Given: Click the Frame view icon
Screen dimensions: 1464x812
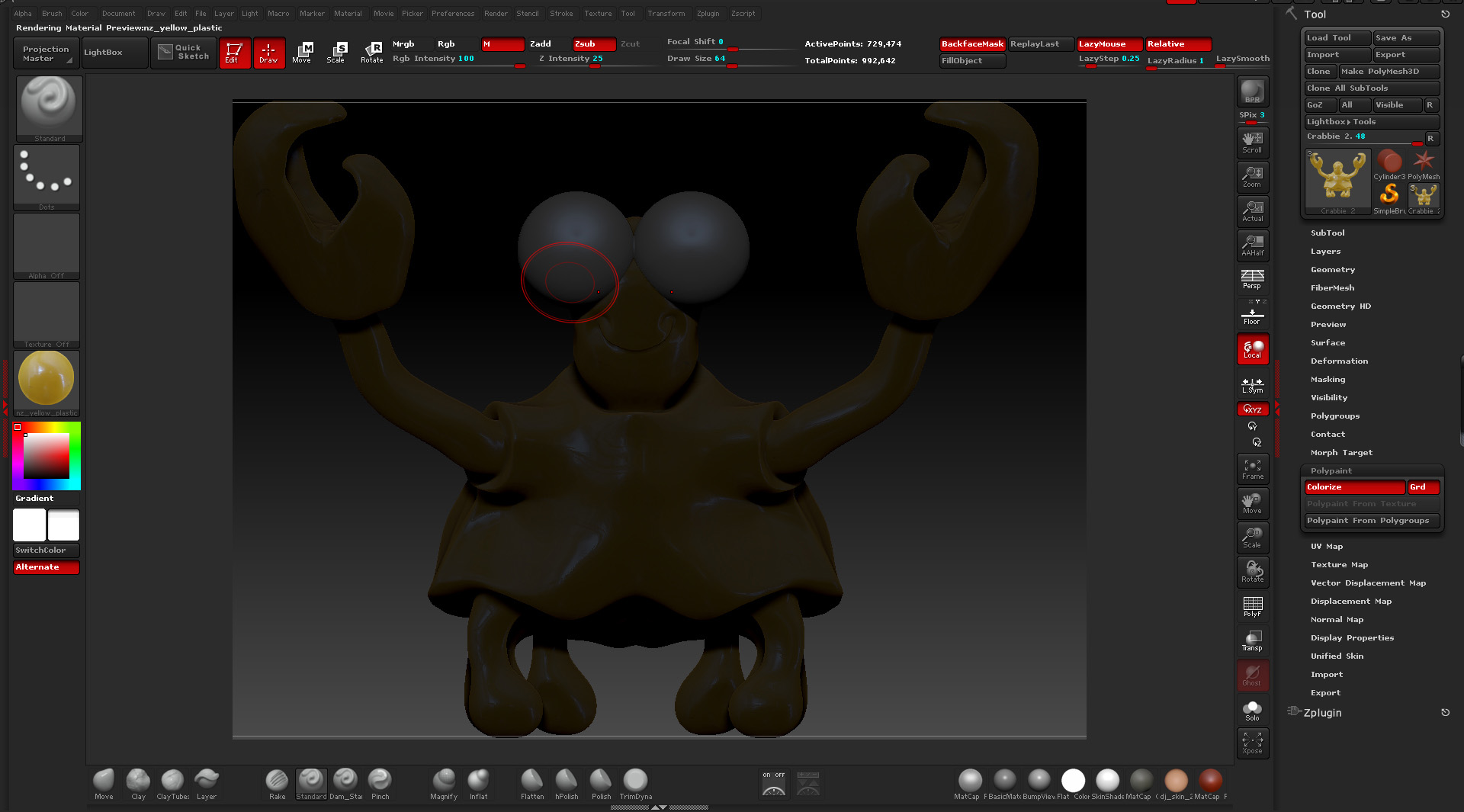Looking at the screenshot, I should [x=1252, y=468].
